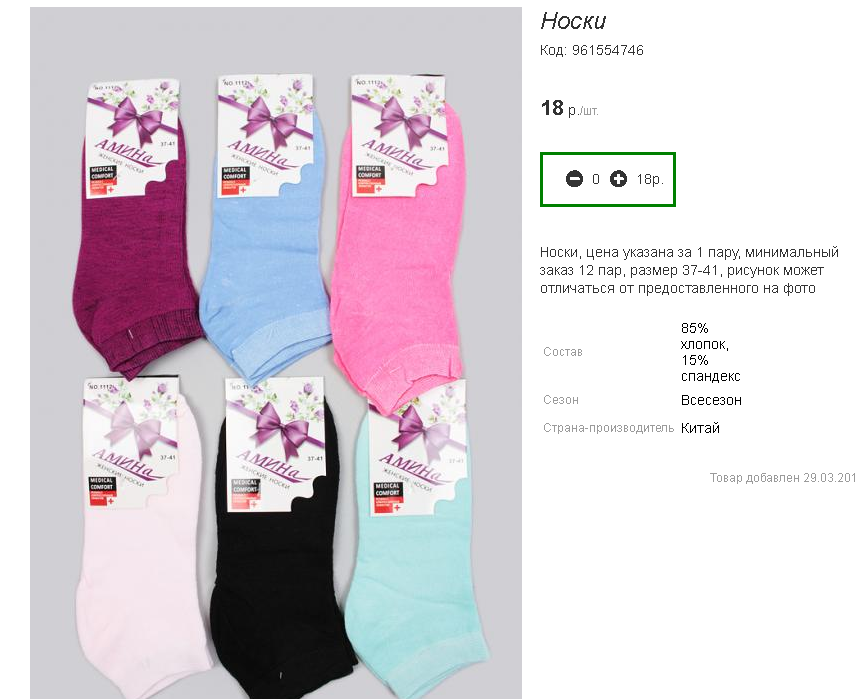Click the Состав attribute label
Viewport: 856px width, 699px height.
(563, 352)
